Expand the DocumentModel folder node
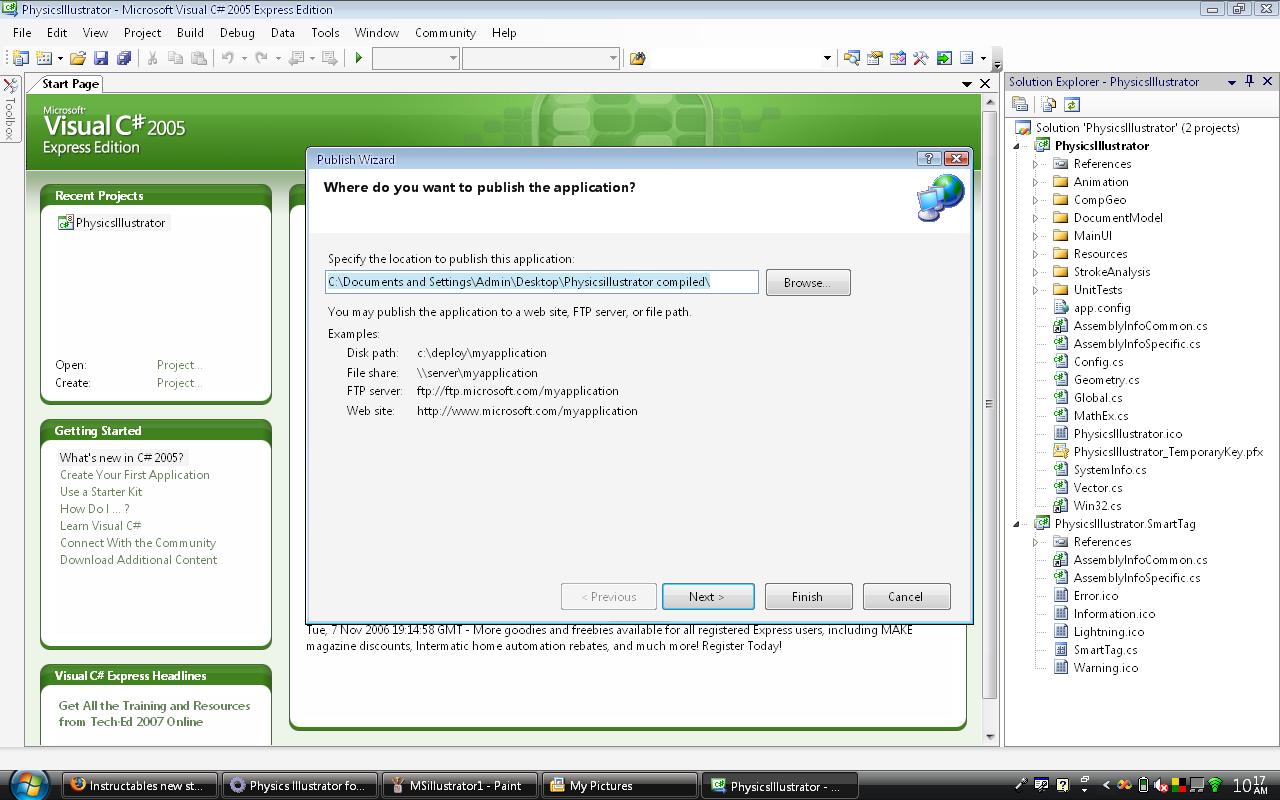This screenshot has height=800, width=1280. click(1036, 218)
